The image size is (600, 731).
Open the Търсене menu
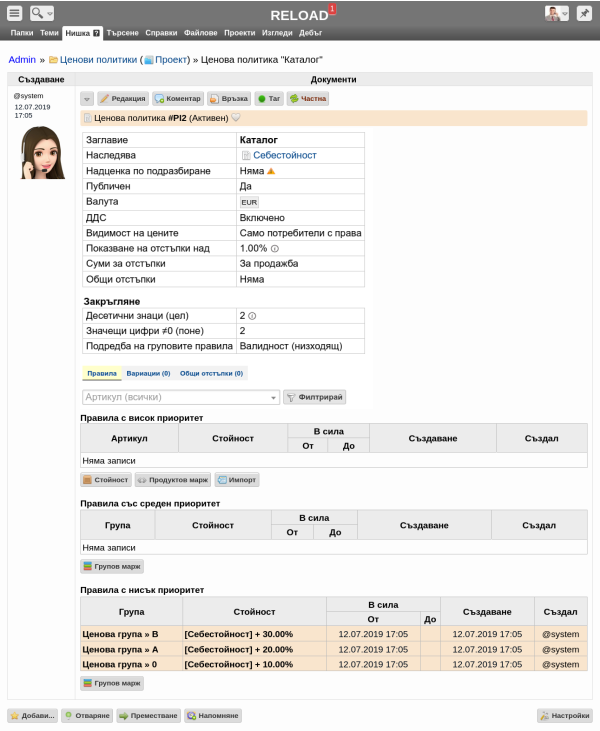(x=123, y=33)
